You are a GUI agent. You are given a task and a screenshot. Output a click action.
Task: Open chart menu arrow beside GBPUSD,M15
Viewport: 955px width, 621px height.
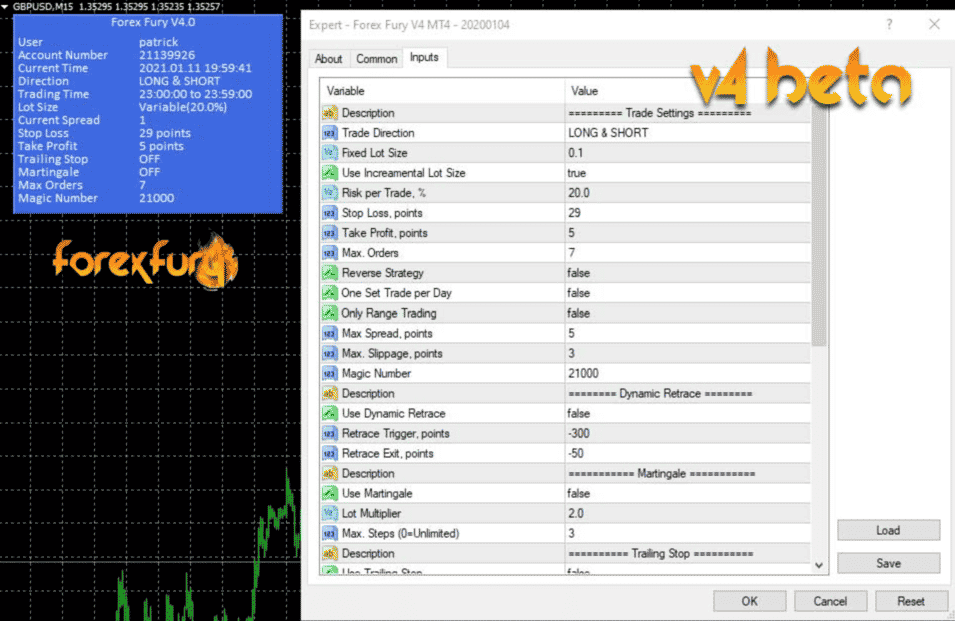click(5, 7)
